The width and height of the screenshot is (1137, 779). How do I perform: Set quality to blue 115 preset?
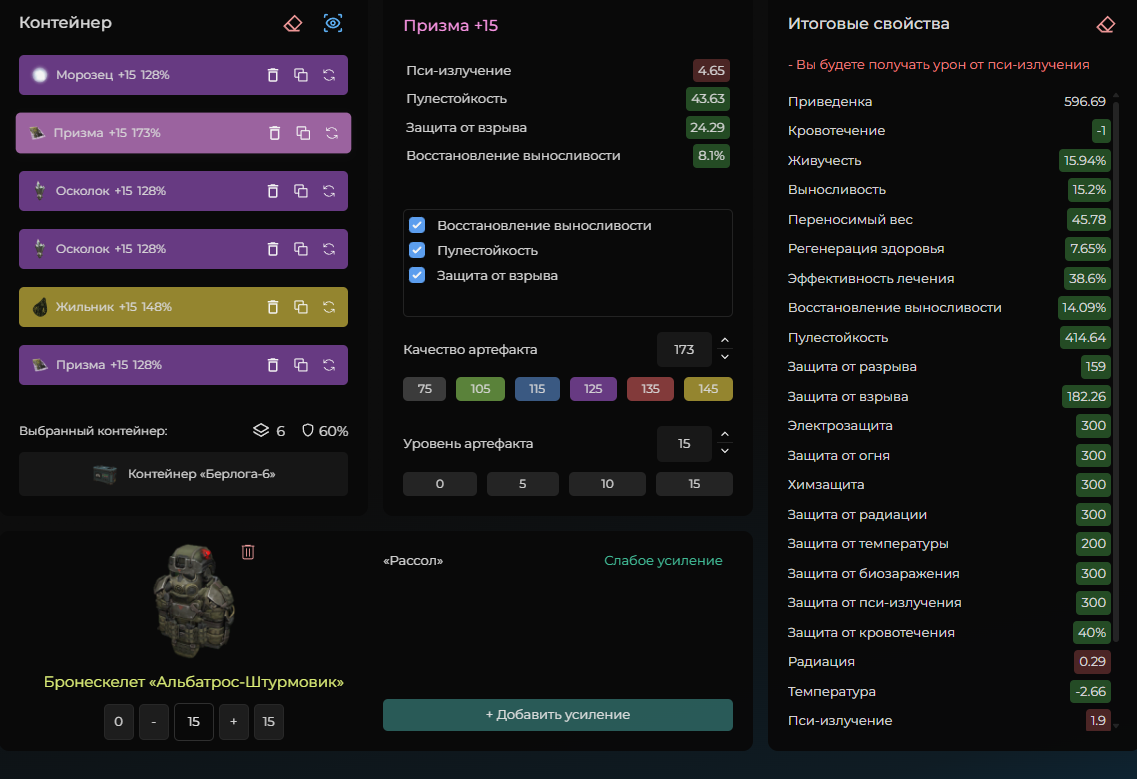tap(537, 389)
